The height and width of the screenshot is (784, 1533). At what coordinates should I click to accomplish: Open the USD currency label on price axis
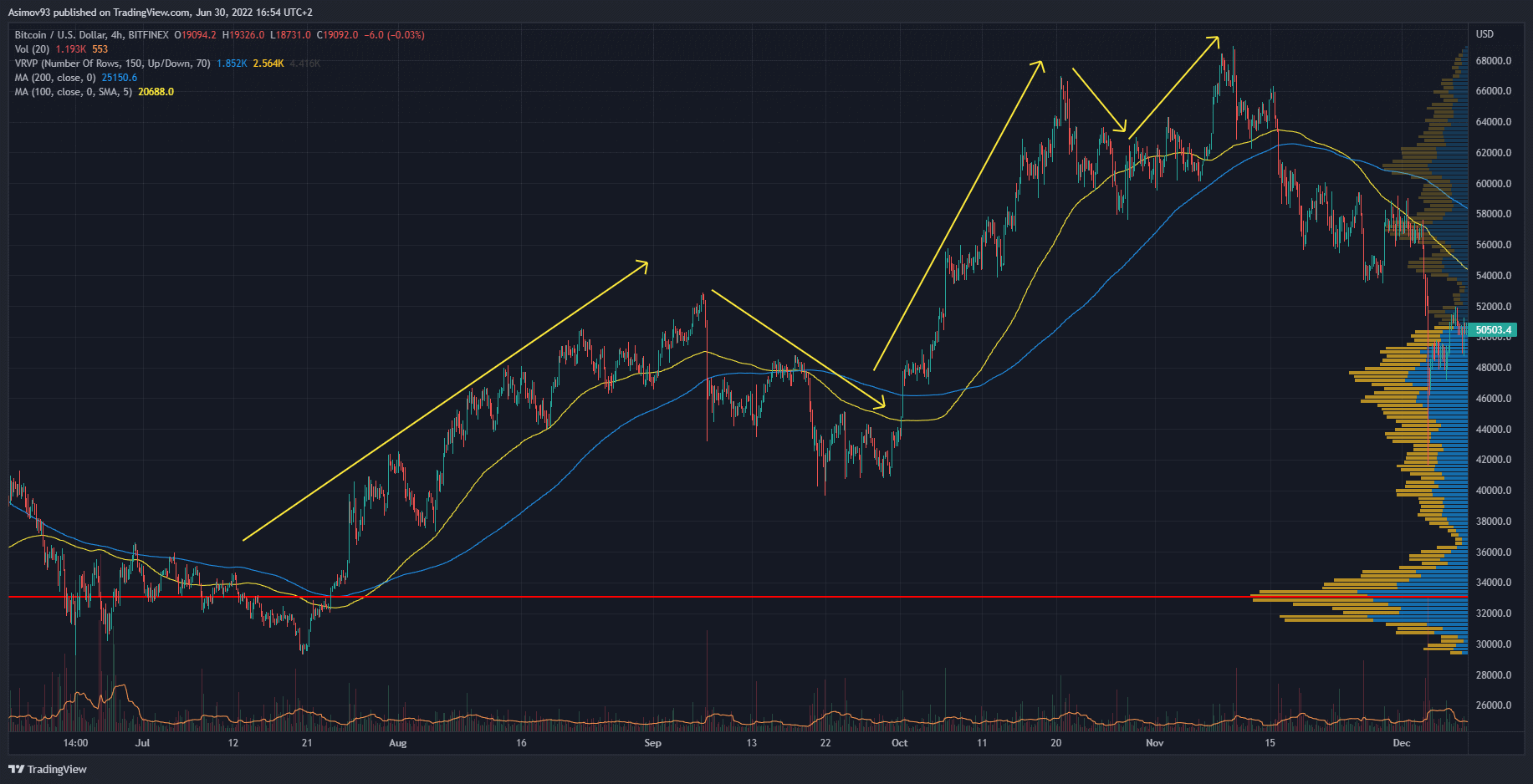(1484, 34)
